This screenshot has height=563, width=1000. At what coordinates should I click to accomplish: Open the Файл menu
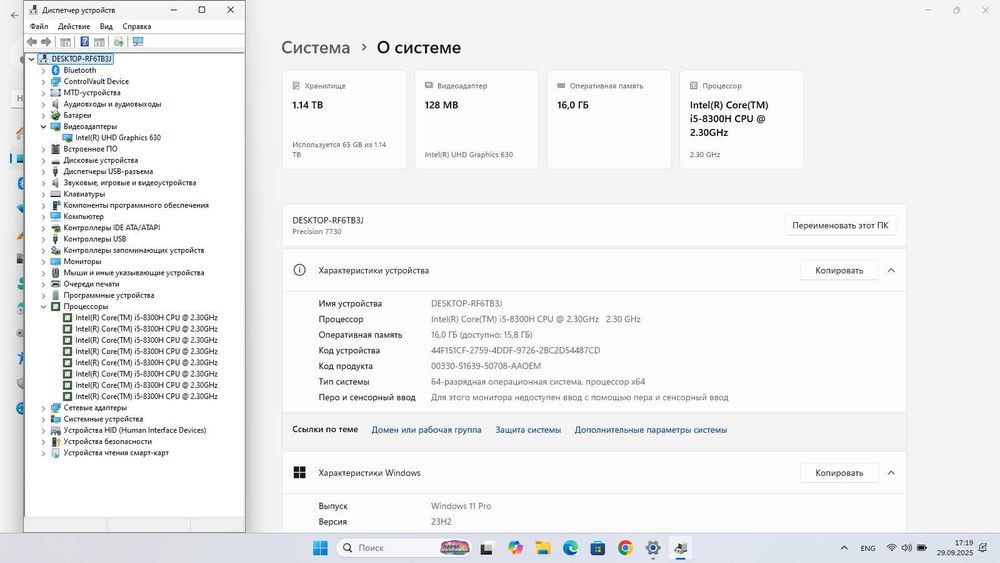(x=39, y=26)
